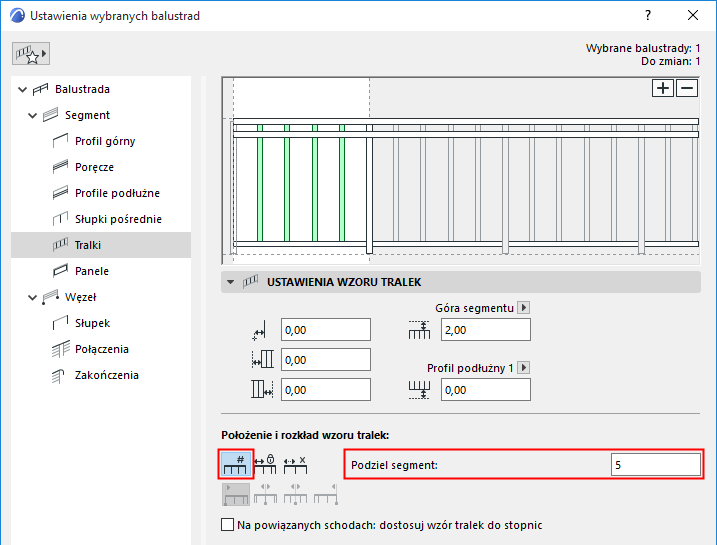
Task: Open Profile podłużne settings
Action: 118,193
